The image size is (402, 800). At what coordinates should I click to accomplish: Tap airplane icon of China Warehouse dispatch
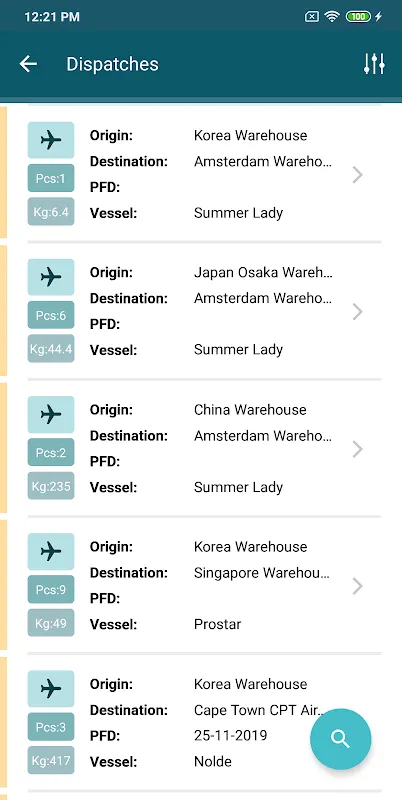(x=51, y=414)
